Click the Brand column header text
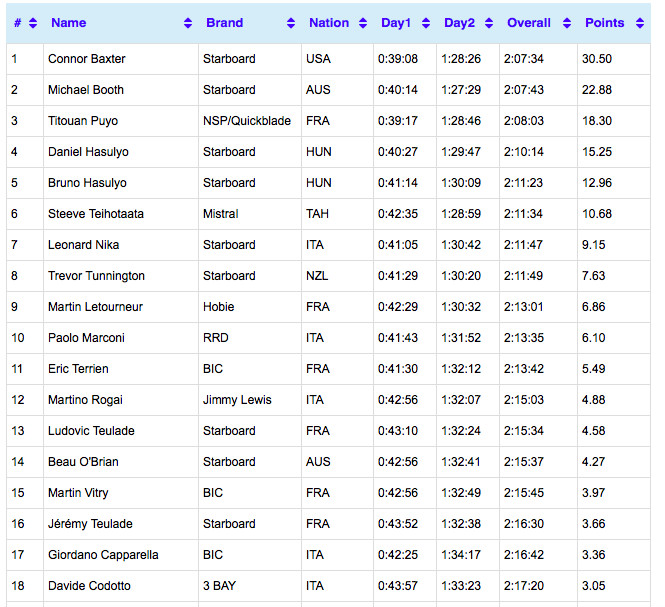 [225, 23]
